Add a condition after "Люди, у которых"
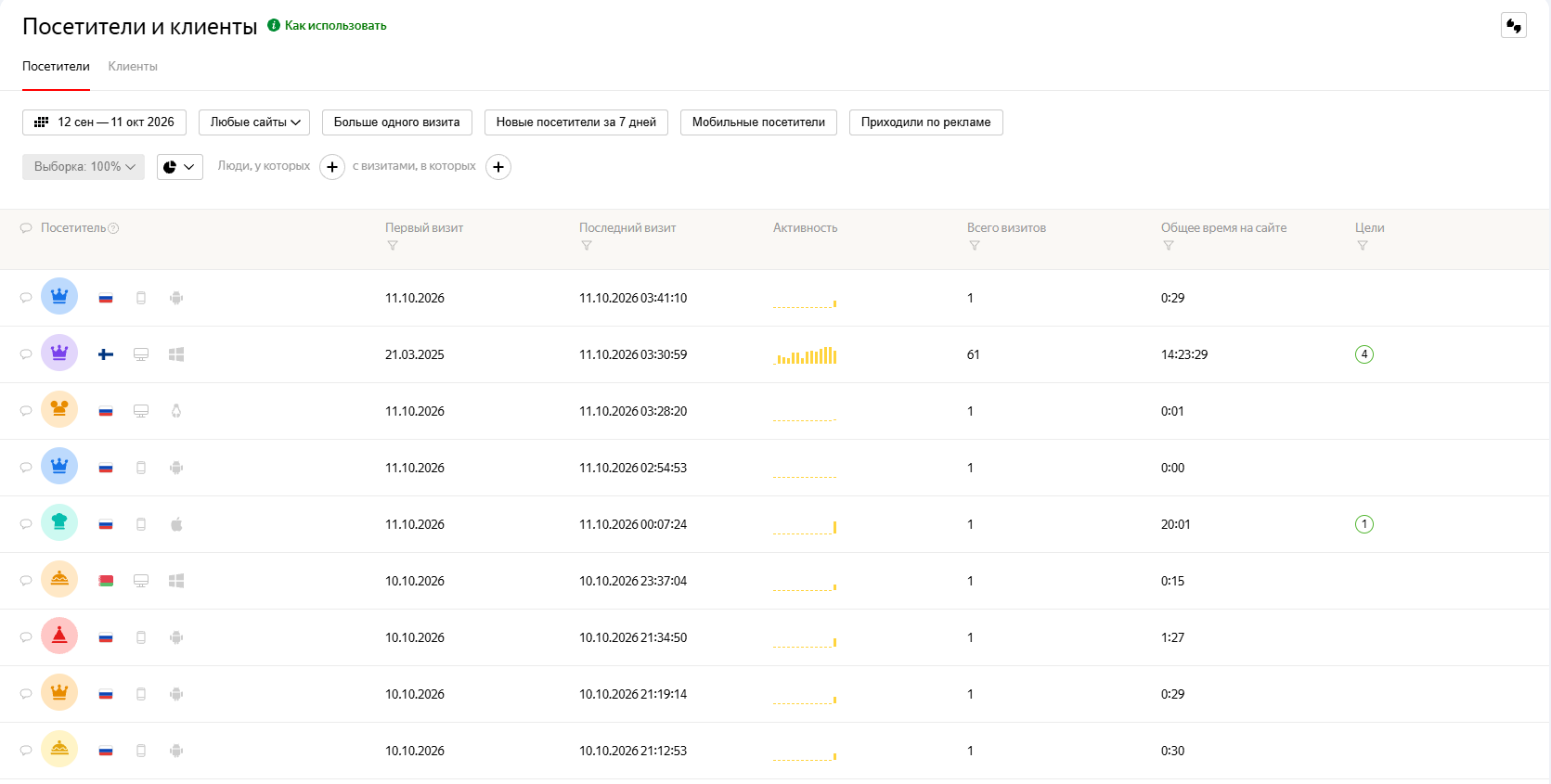The width and height of the screenshot is (1551, 784). point(333,167)
